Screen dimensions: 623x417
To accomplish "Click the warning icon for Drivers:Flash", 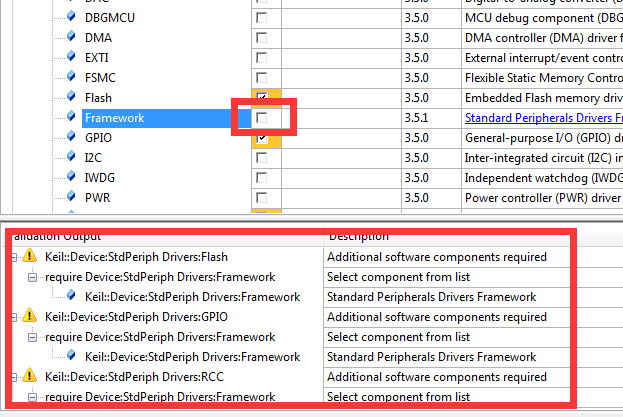I will click(29, 256).
